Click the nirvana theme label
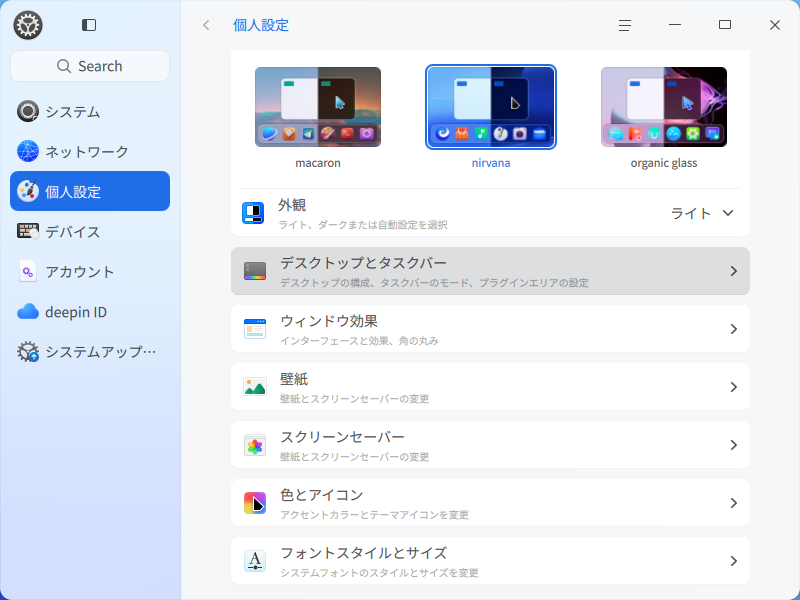The height and width of the screenshot is (600, 800). pyautogui.click(x=491, y=163)
